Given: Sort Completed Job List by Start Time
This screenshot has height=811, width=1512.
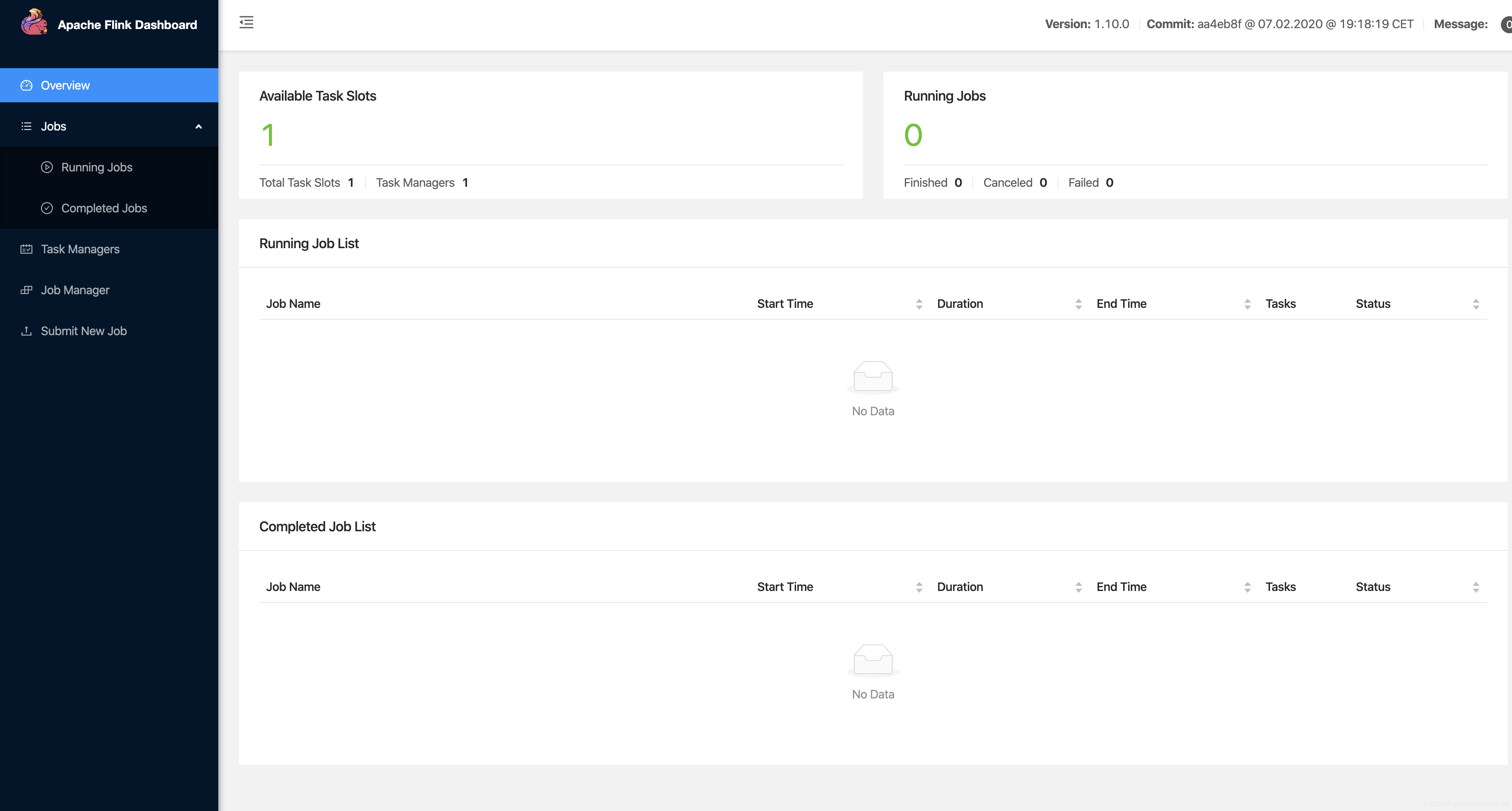Looking at the screenshot, I should 918,588.
